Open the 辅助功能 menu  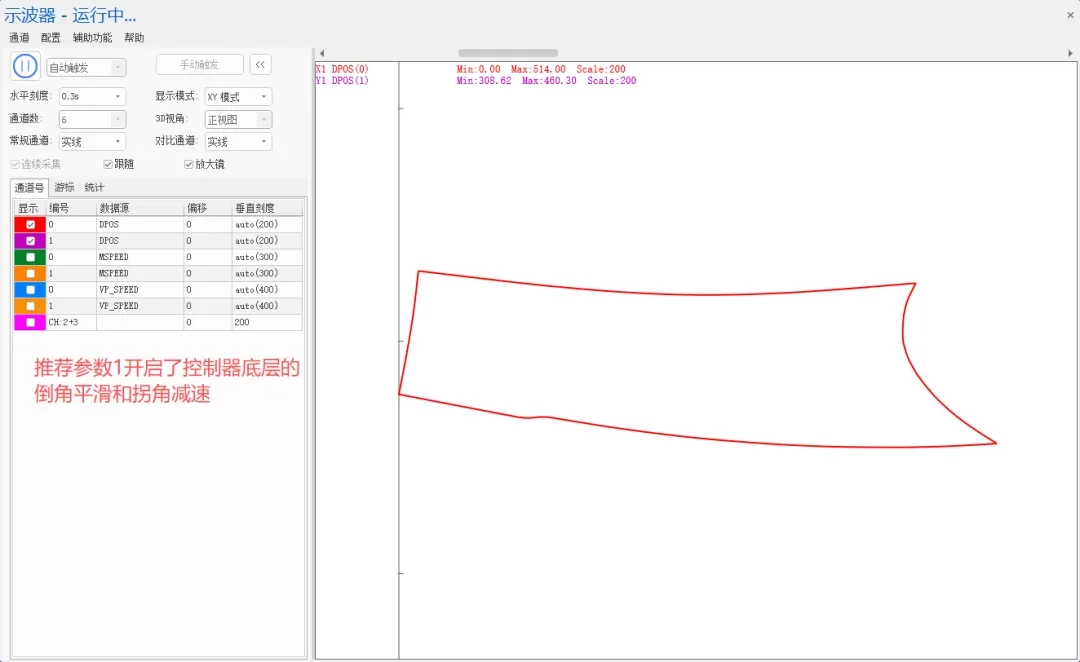(x=92, y=38)
